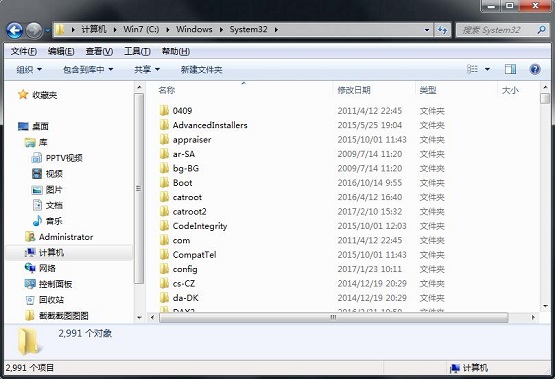
Task: Click the 新建文件夹 button
Action: point(201,69)
